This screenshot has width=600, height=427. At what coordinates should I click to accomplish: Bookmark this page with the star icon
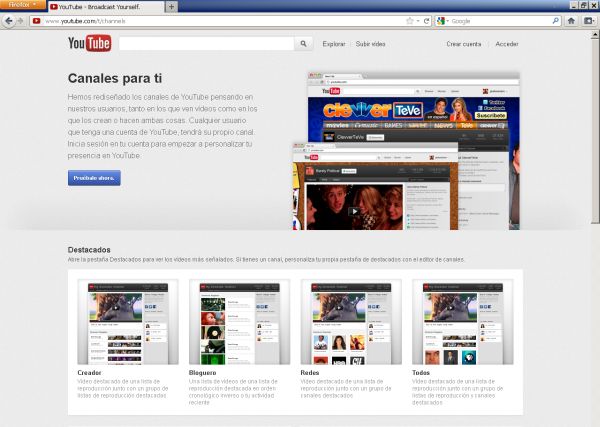pyautogui.click(x=409, y=21)
